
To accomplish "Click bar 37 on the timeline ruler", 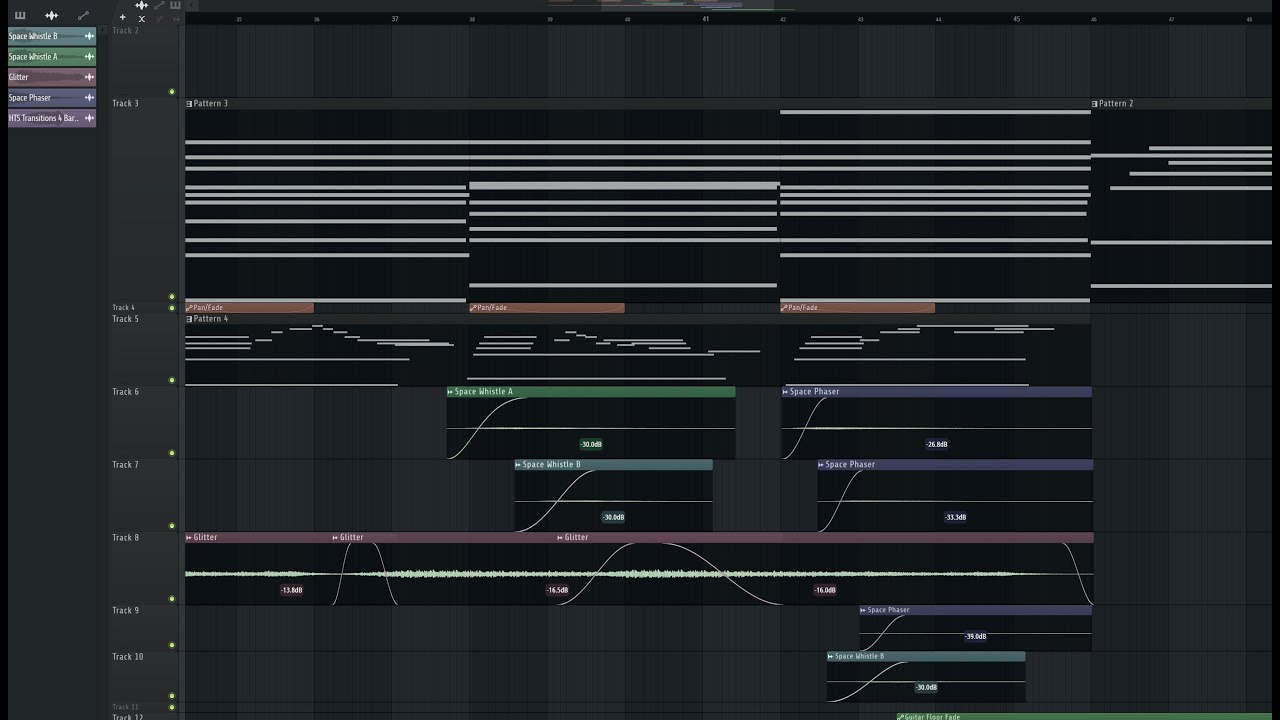I will (394, 19).
